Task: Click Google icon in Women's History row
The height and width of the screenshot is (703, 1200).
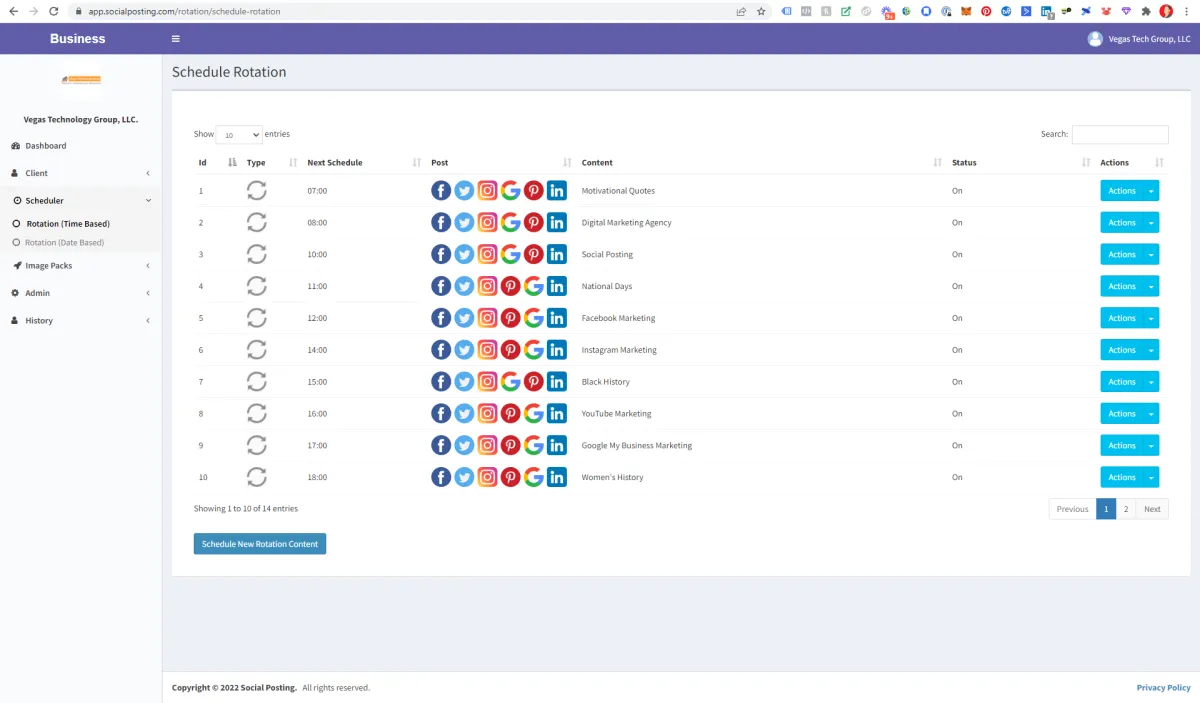Action: coord(533,478)
